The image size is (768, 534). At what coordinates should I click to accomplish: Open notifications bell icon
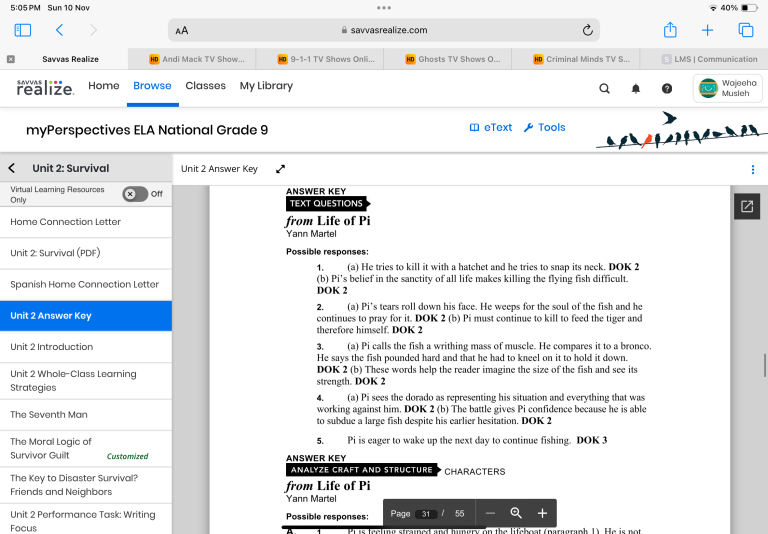pyautogui.click(x=636, y=88)
